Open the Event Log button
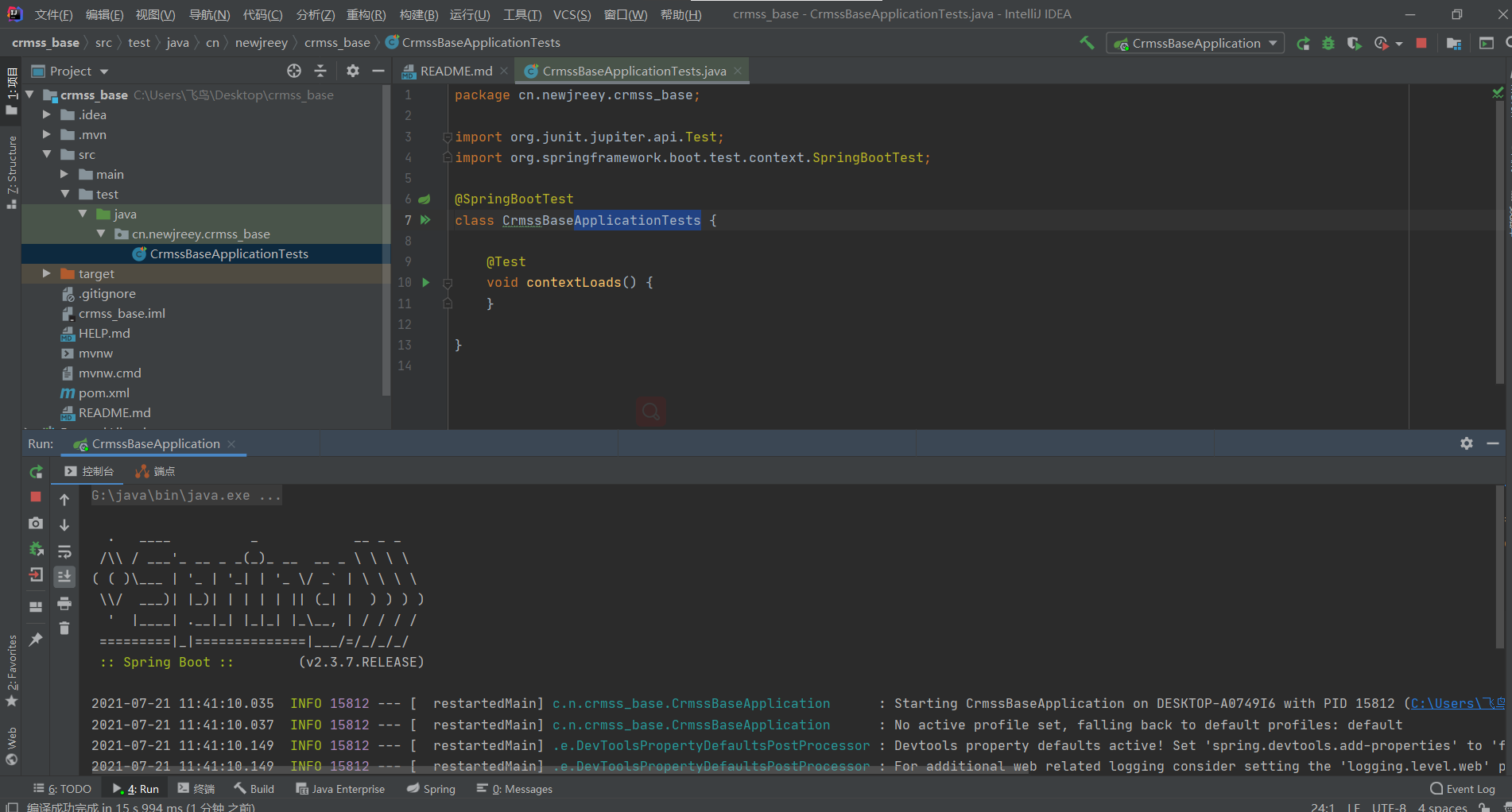1512x812 pixels. [1463, 789]
